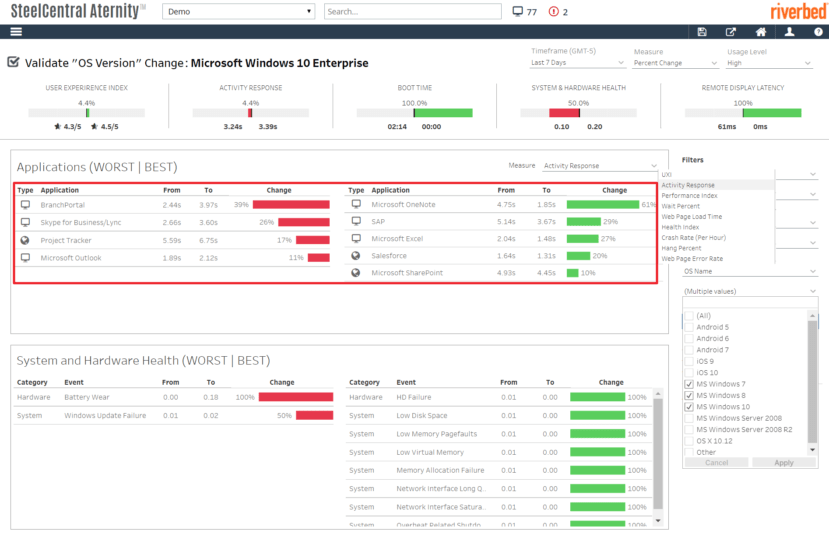
Task: Uncheck the MS Windows 10 checkbox
Action: point(689,407)
